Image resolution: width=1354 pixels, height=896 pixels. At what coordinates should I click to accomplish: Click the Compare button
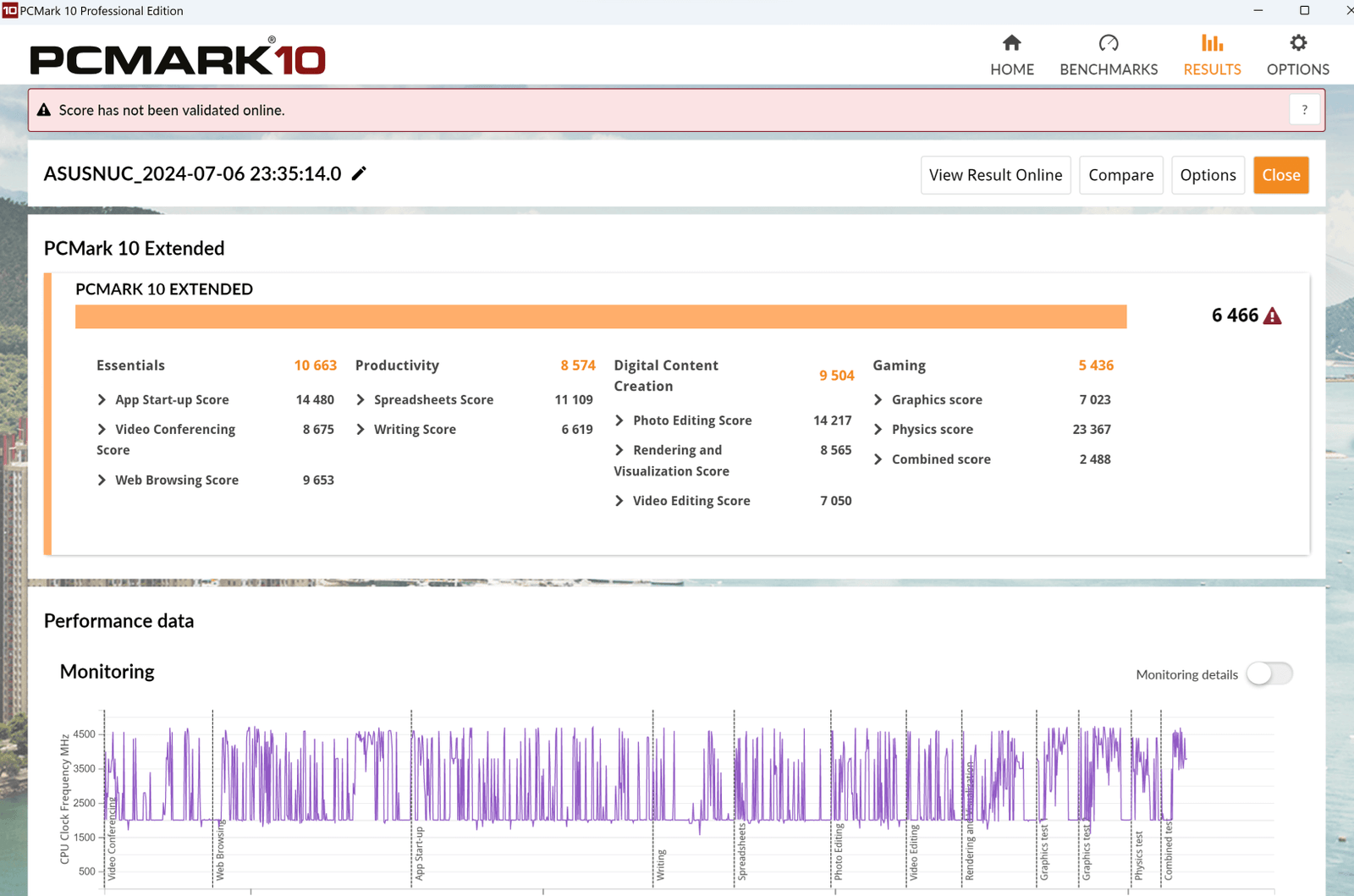coord(1120,175)
